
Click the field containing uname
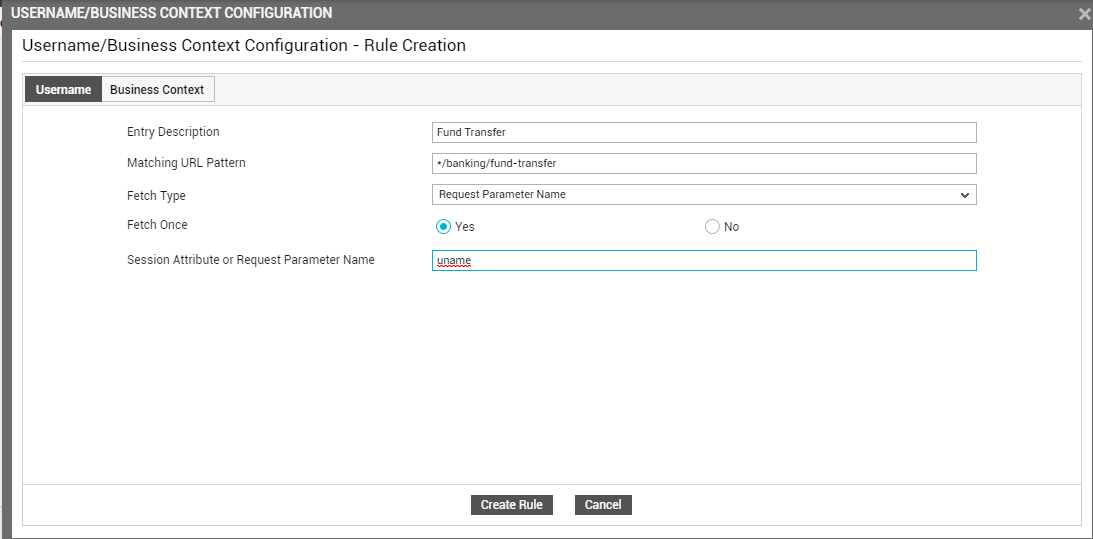(704, 261)
